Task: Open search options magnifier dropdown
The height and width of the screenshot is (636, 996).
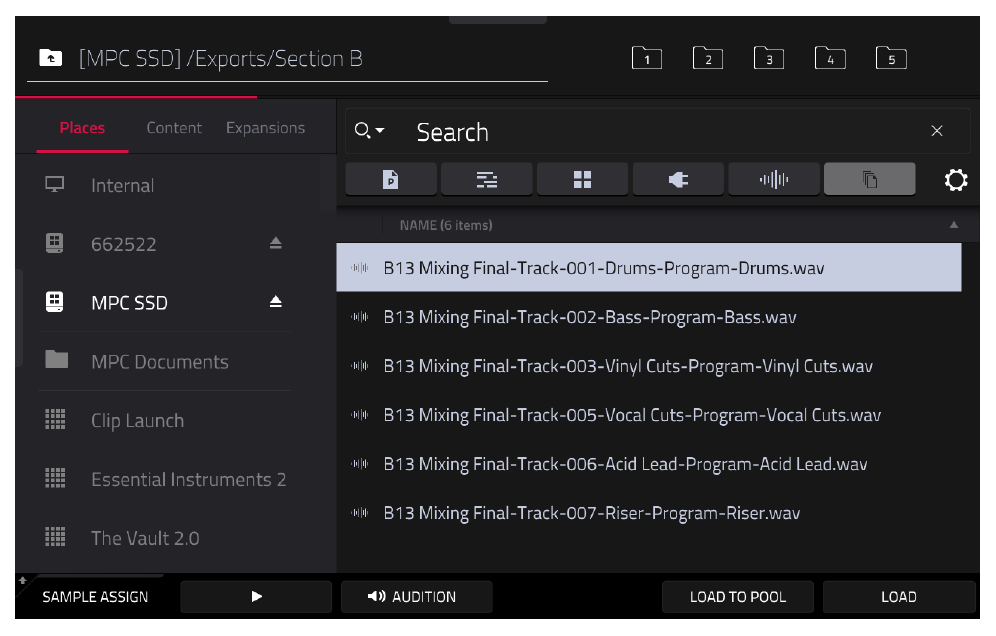Action: coord(370,131)
